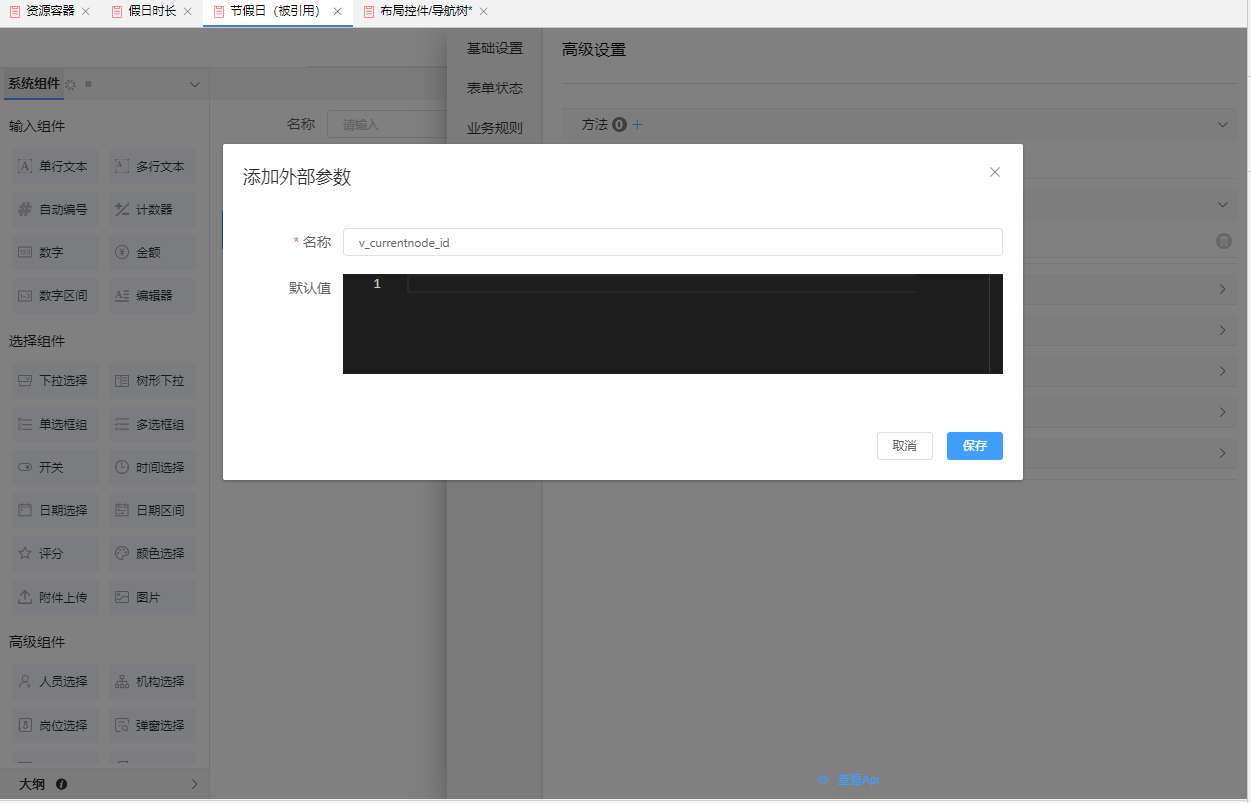The width and height of the screenshot is (1251, 803).
Task: Pick the counter (计数器) component icon
Action: [122, 210]
